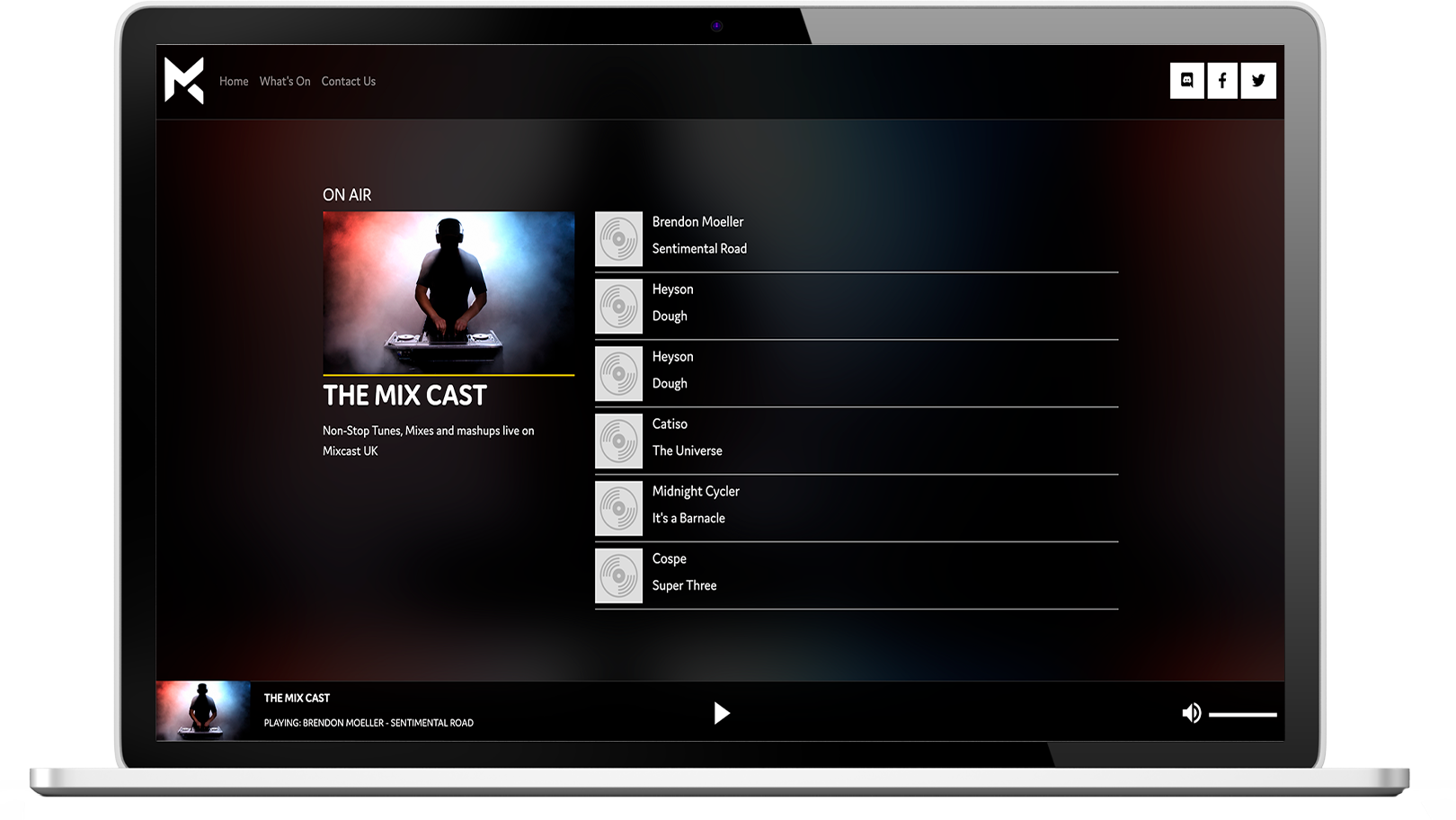Viewport: 1456px width, 820px height.
Task: Click the Non-Stop Tunes show description
Action: 429,441
